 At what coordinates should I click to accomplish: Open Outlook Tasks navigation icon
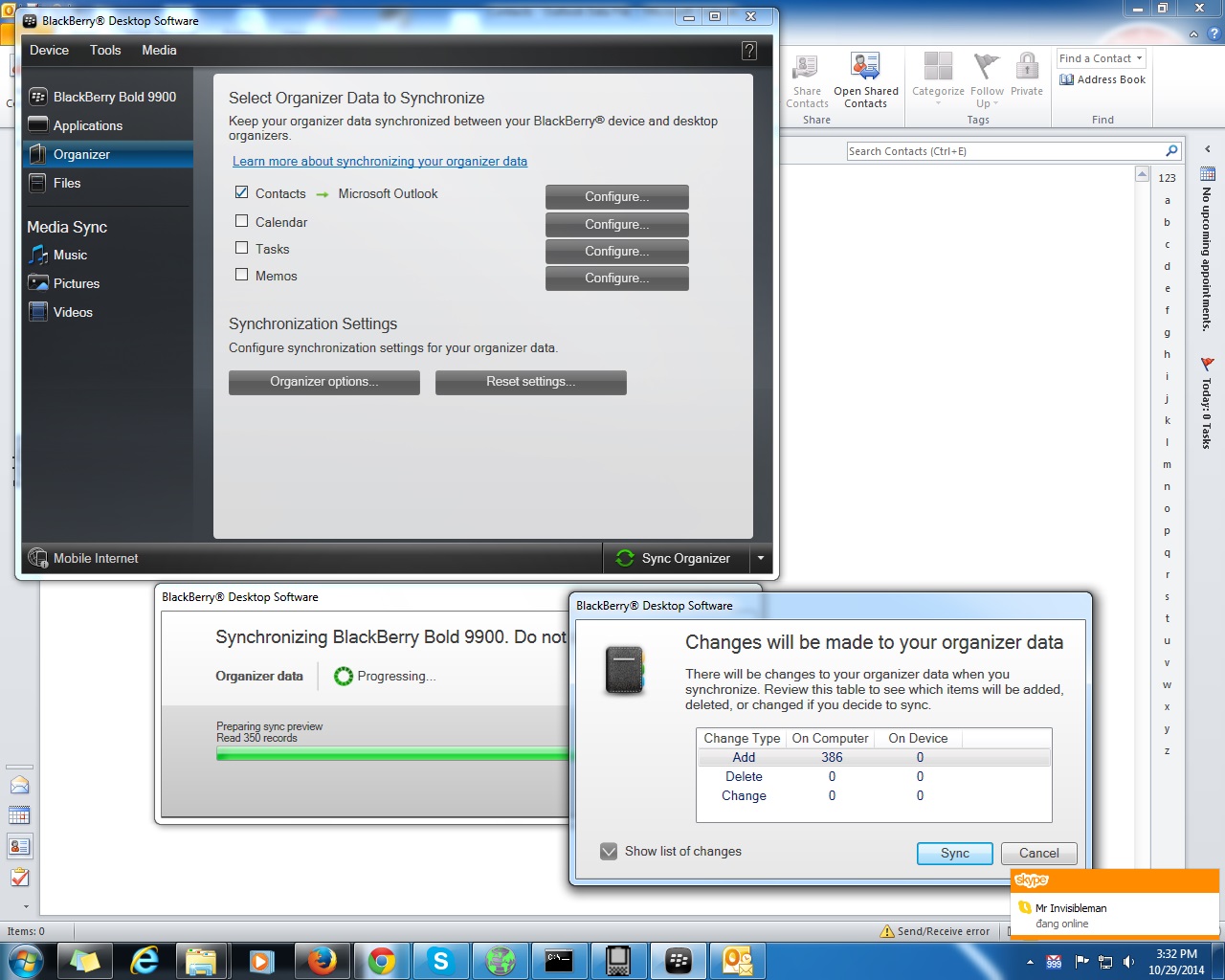(x=19, y=877)
